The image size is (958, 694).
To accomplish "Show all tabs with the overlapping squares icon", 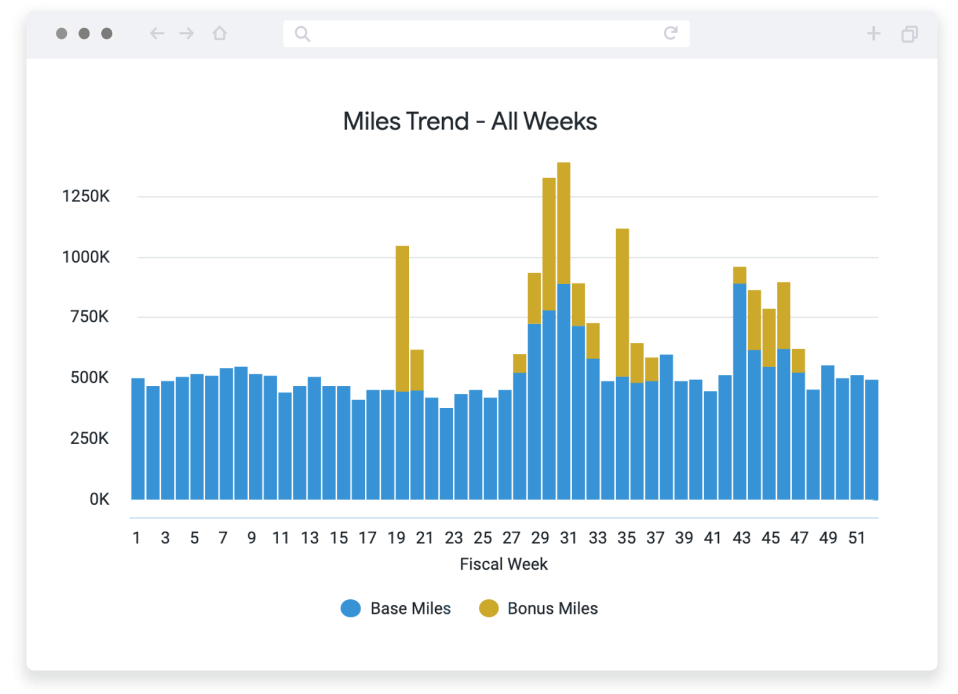I will 910,34.
